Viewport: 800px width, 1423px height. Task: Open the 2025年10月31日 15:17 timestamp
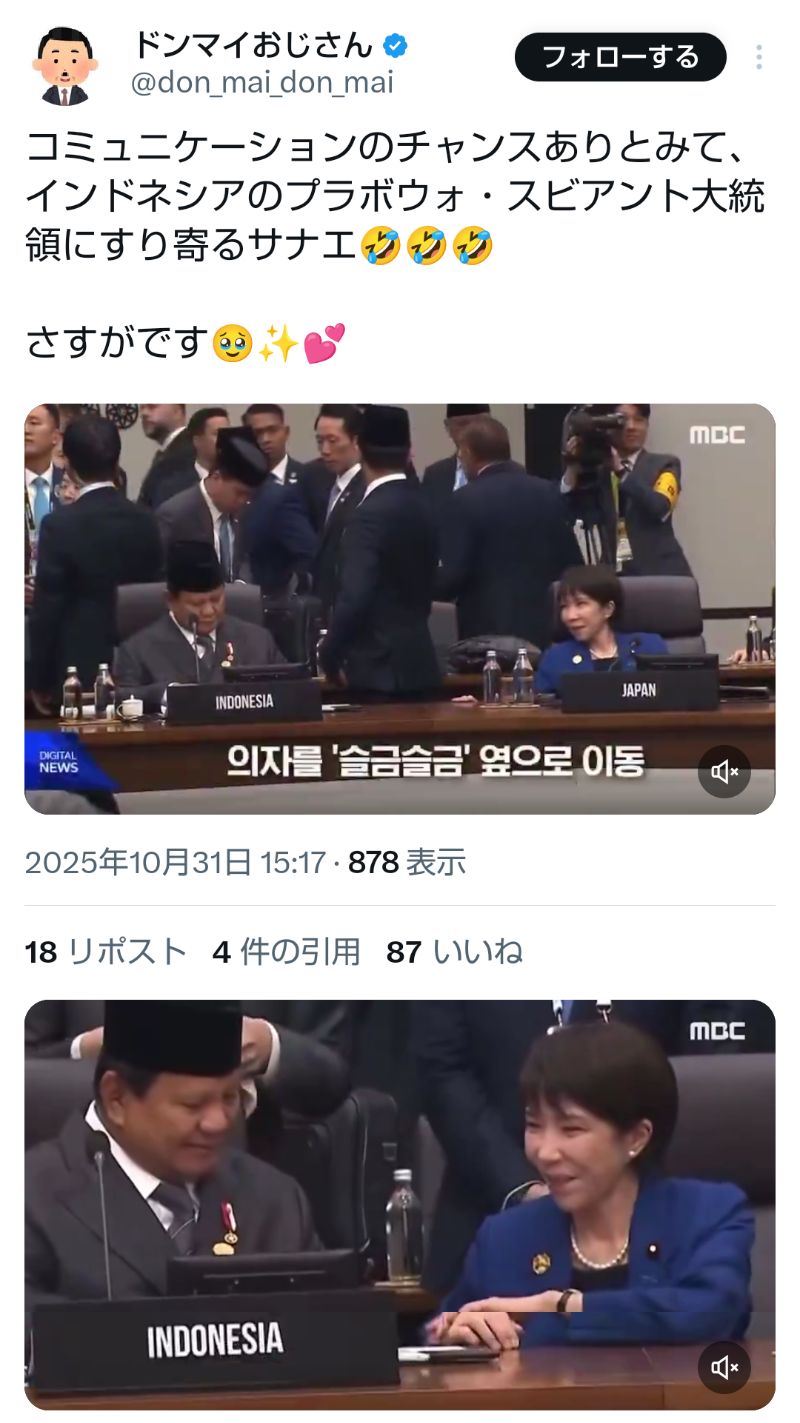[x=176, y=862]
